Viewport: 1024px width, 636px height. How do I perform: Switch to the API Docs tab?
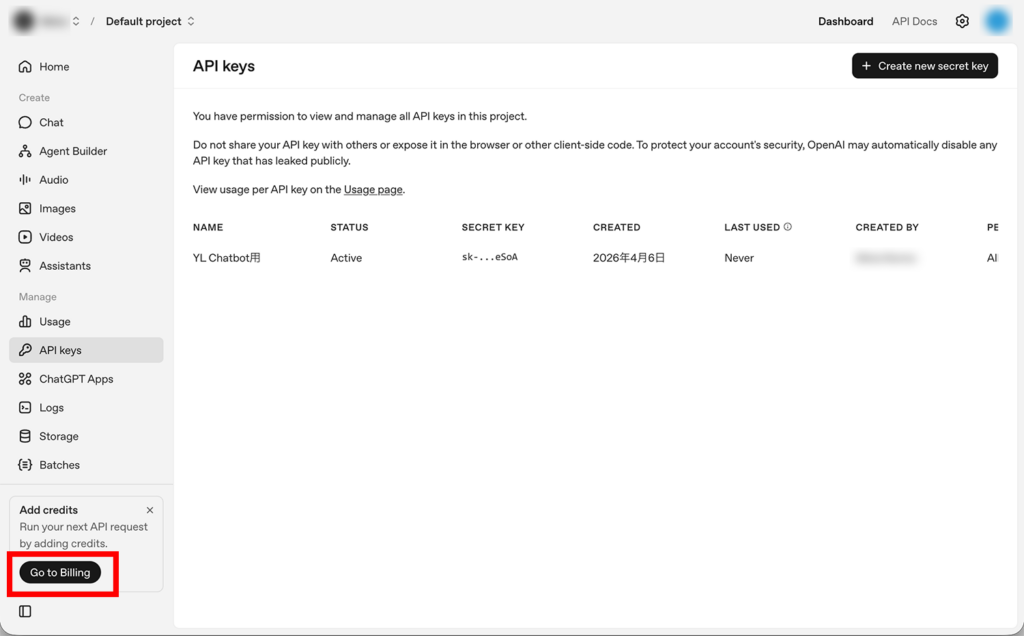[x=913, y=20]
